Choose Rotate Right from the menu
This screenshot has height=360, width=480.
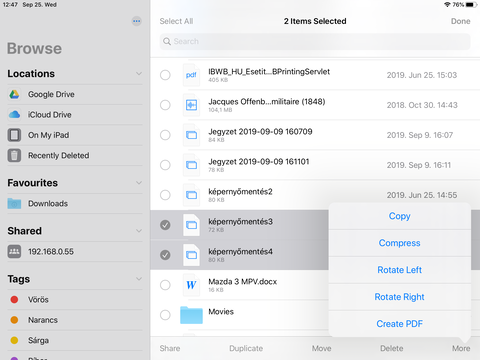pyautogui.click(x=400, y=297)
